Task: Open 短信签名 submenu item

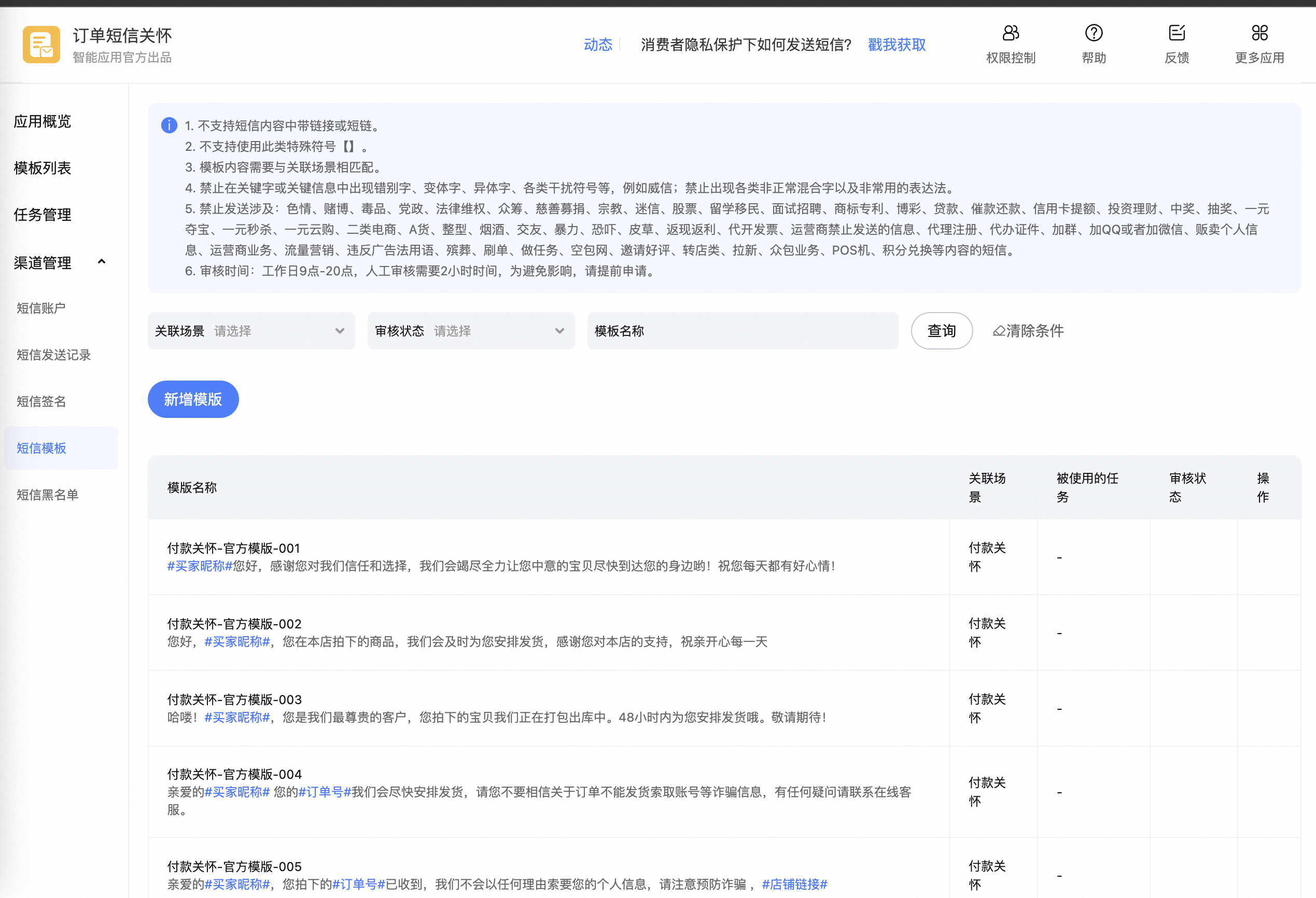Action: (x=41, y=401)
